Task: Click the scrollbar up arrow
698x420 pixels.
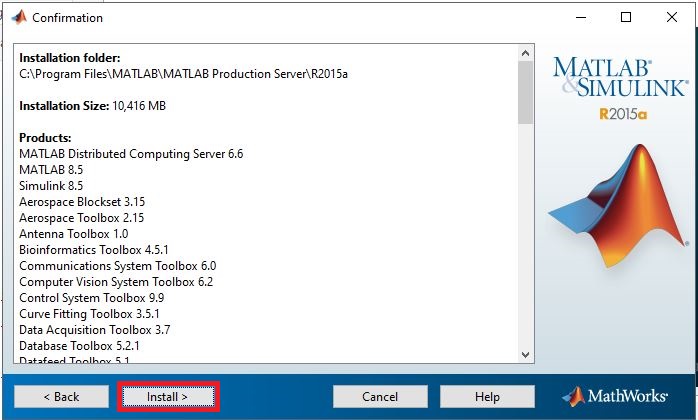Action: point(525,53)
